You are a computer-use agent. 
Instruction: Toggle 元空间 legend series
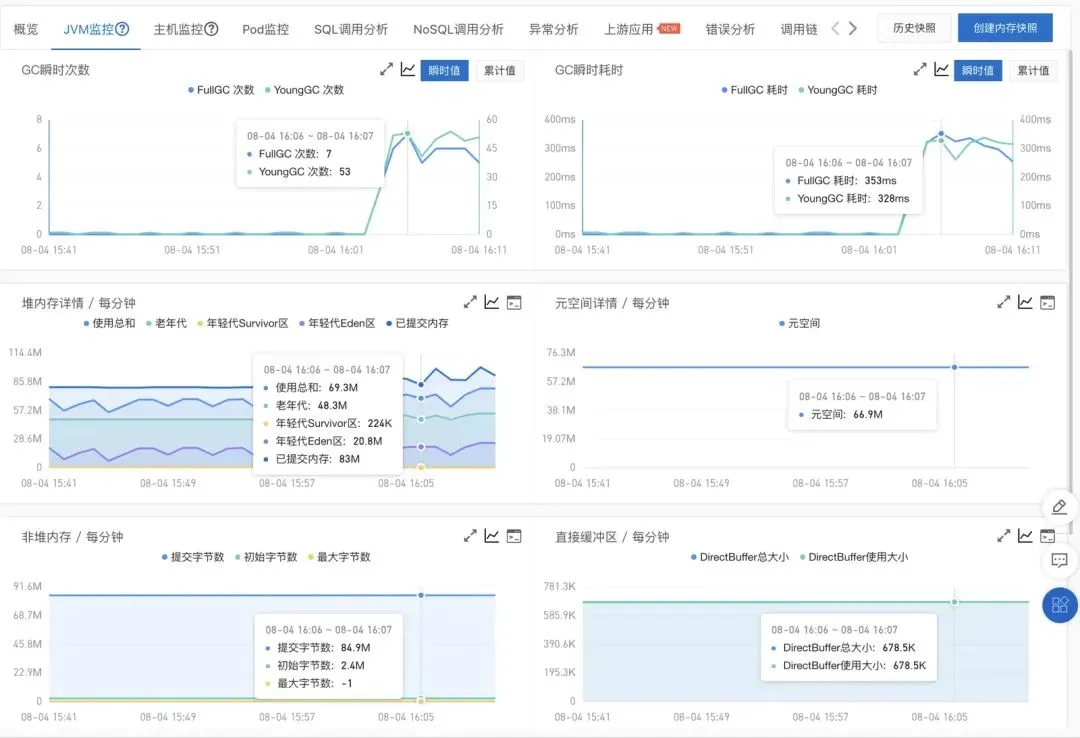click(800, 323)
